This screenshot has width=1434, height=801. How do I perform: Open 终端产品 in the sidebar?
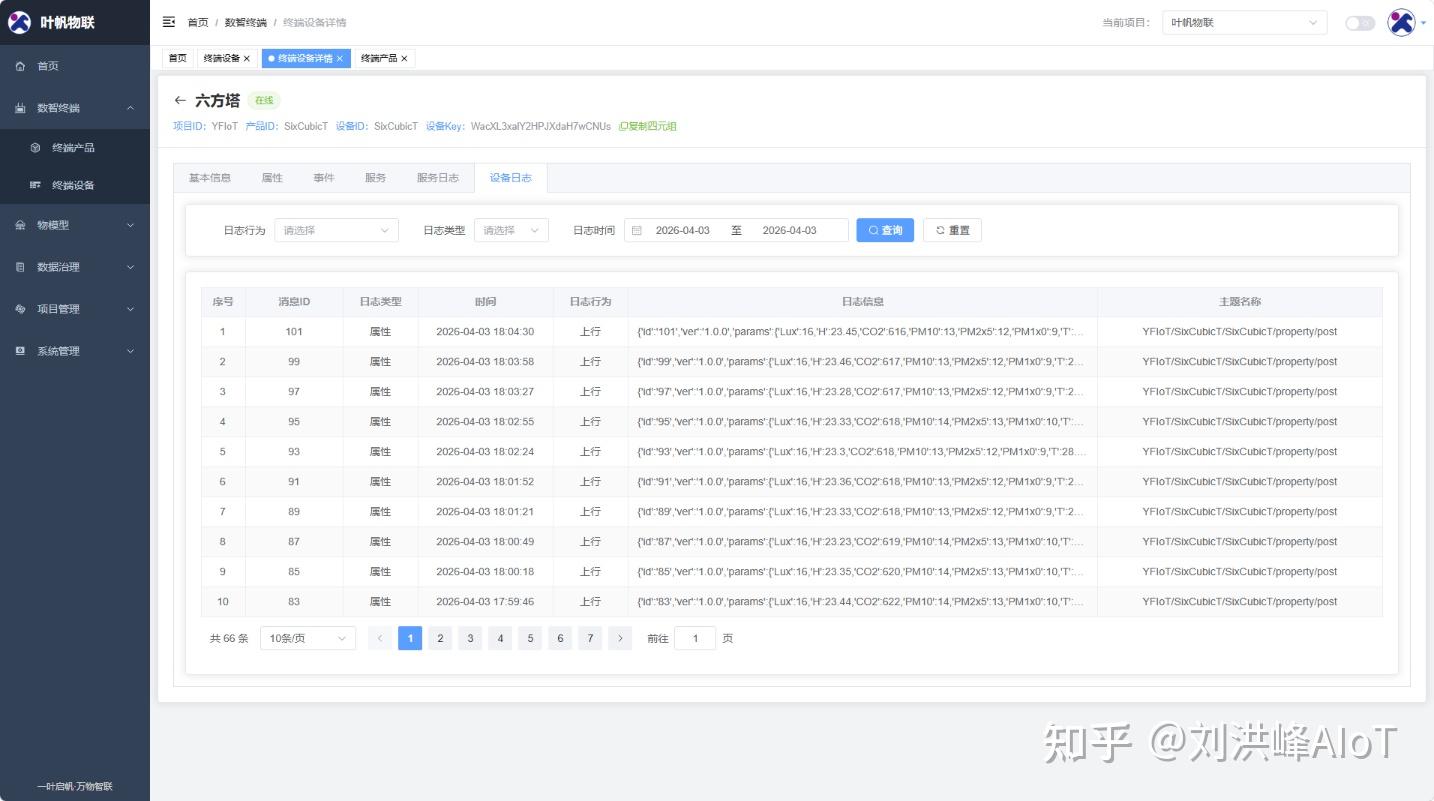tap(75, 148)
